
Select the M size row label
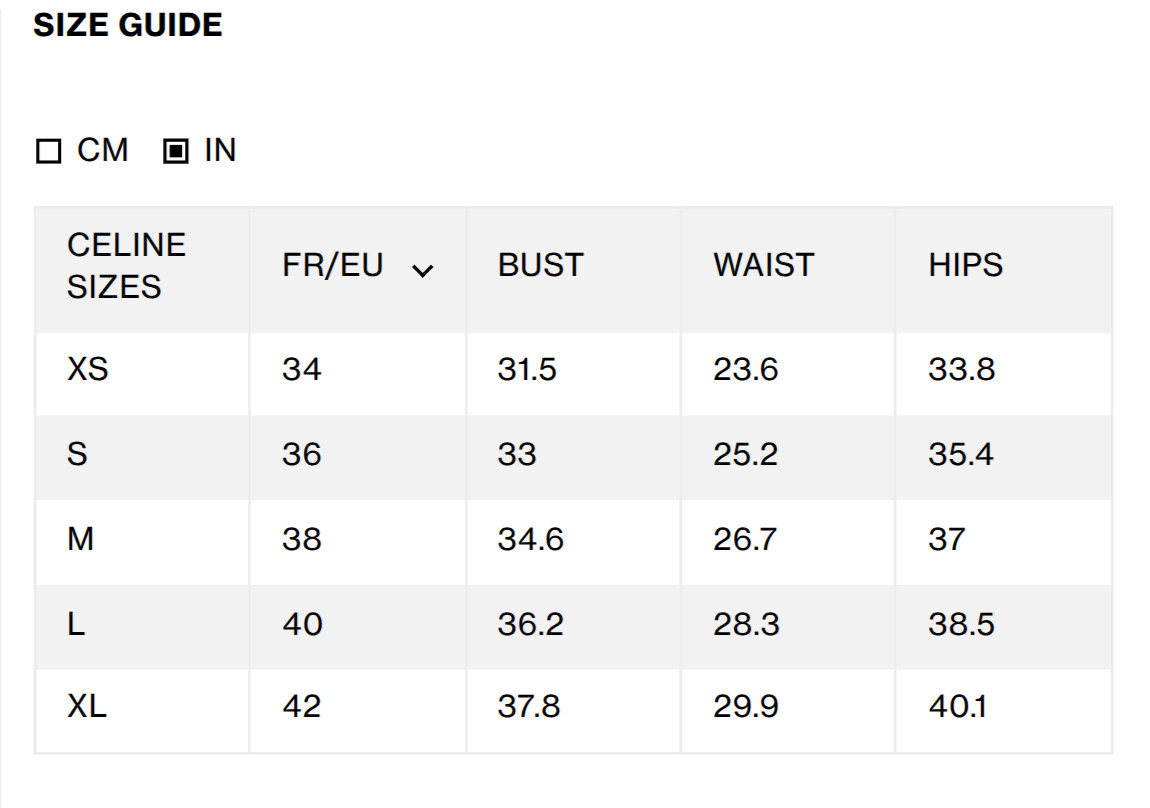81,539
